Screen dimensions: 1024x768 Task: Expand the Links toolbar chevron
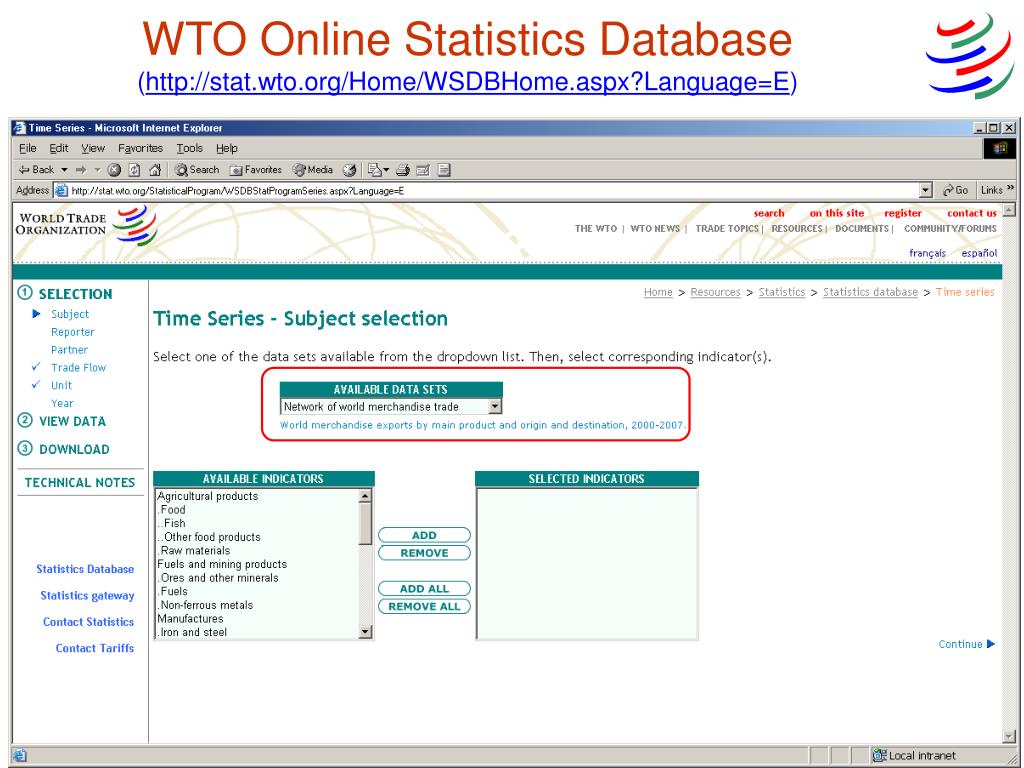pyautogui.click(x=1011, y=188)
